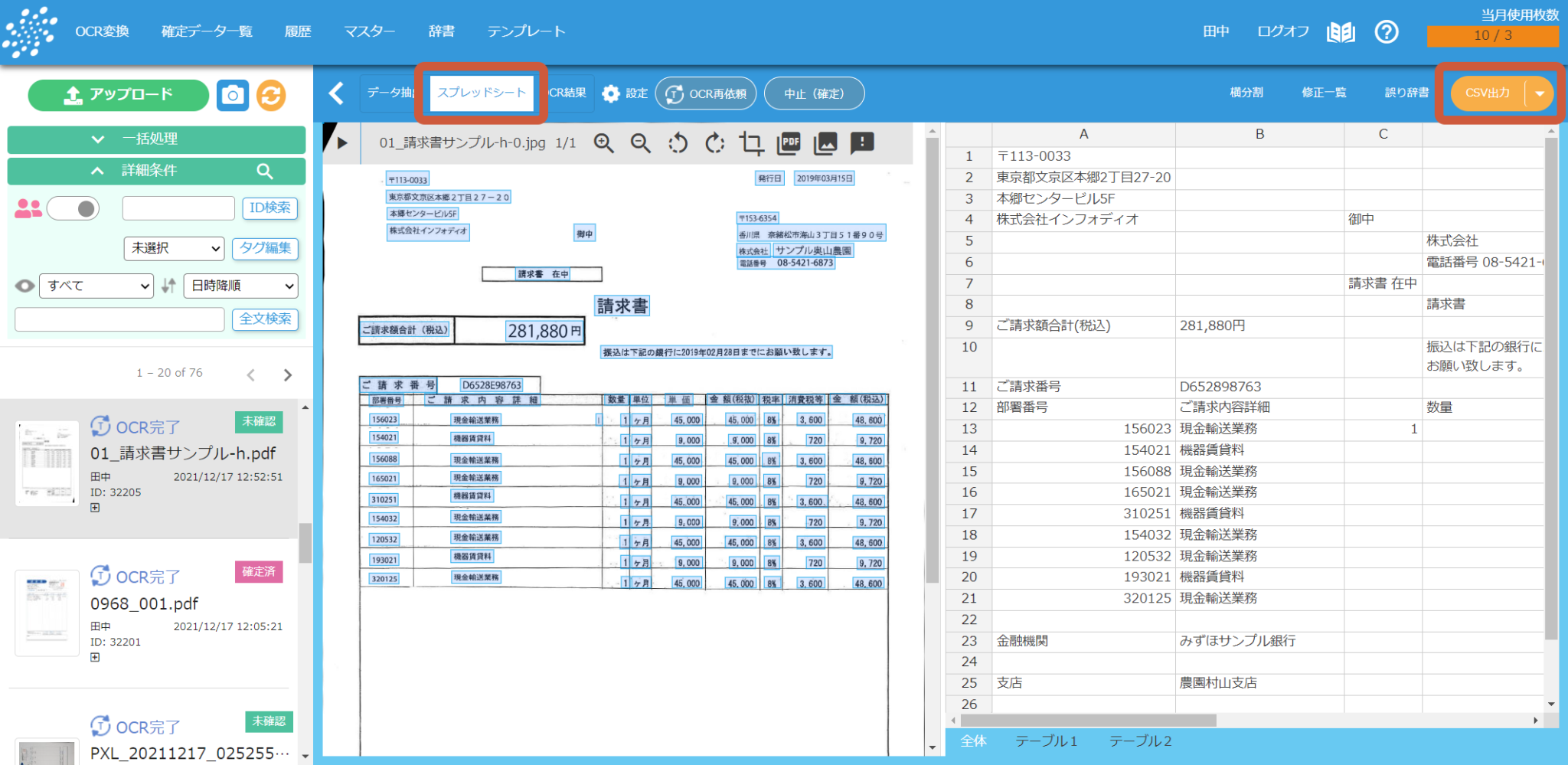Switch to the スプレッドシート tab
Viewport: 1568px width, 765px height.
click(482, 93)
